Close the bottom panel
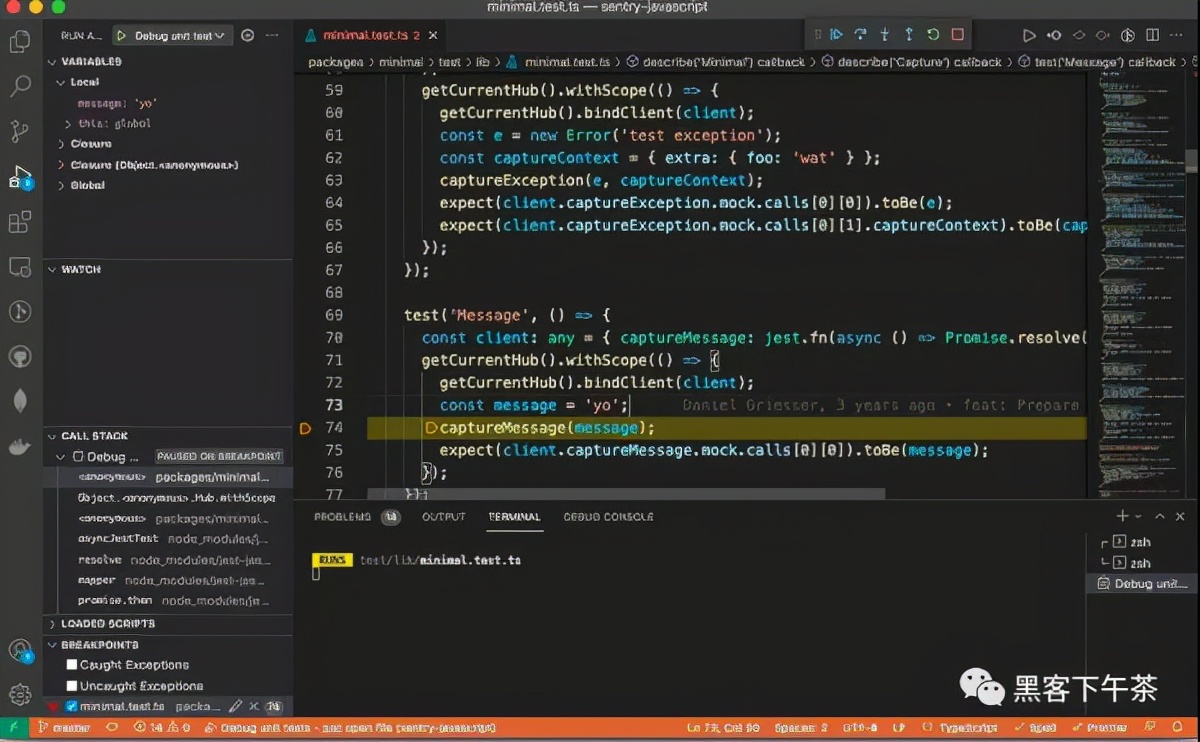Viewport: 1200px width, 742px height. (x=1182, y=516)
